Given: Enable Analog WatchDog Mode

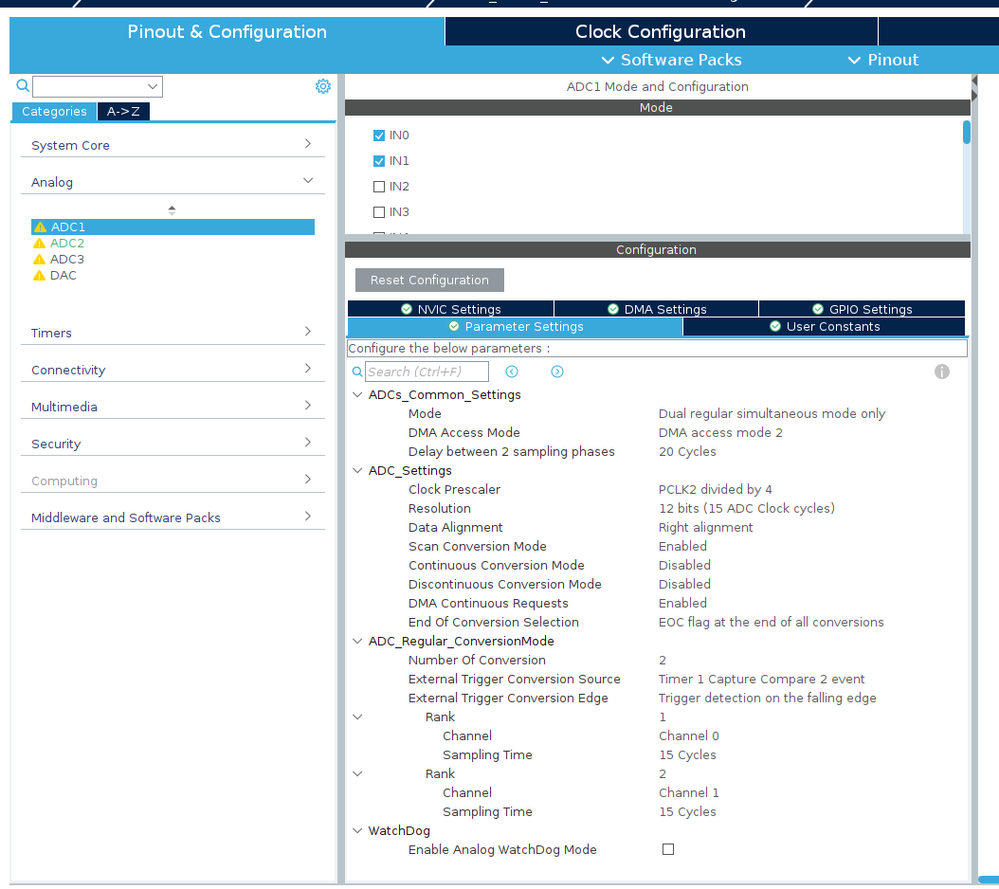Looking at the screenshot, I should pos(667,849).
